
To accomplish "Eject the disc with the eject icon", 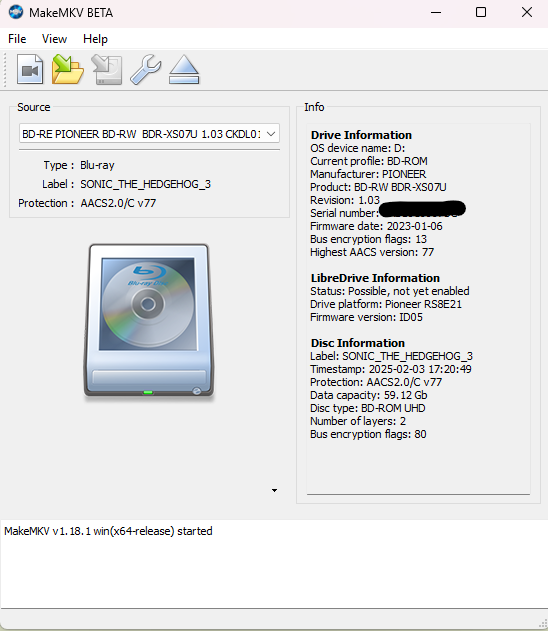I will tap(184, 70).
